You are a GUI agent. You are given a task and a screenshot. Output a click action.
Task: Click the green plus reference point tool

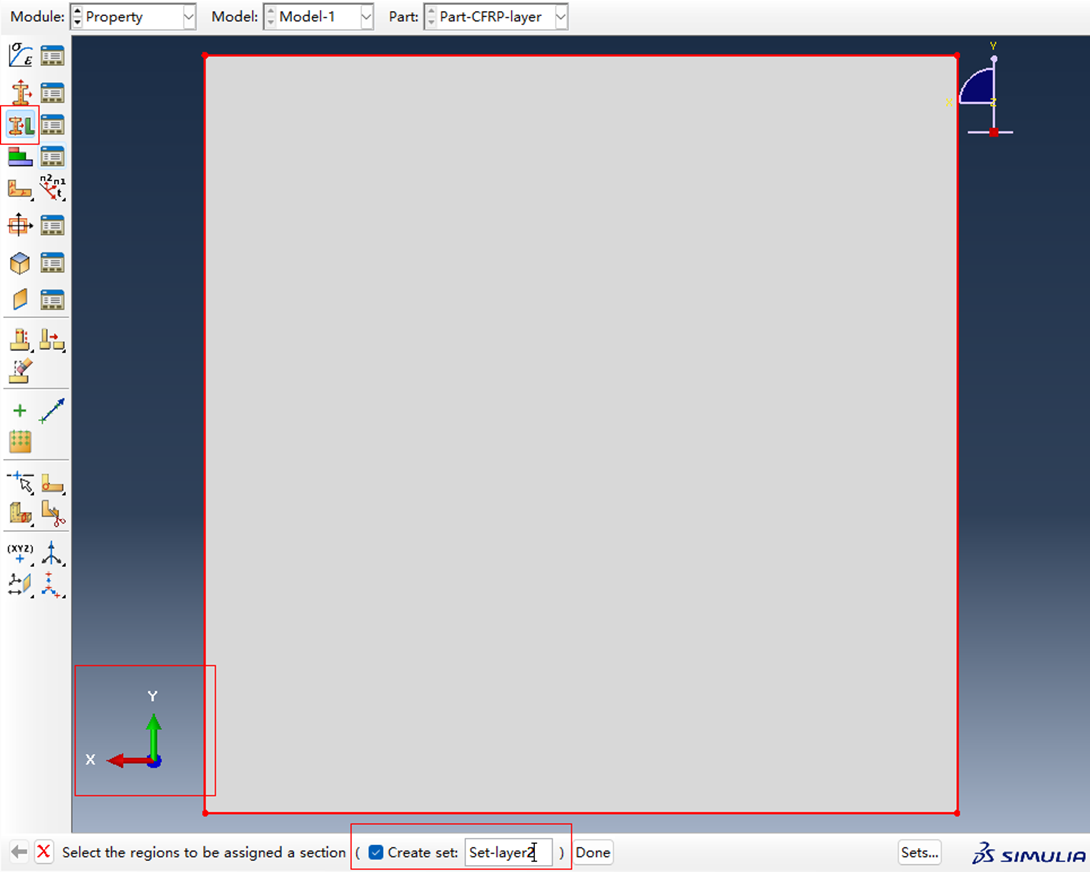[x=20, y=410]
